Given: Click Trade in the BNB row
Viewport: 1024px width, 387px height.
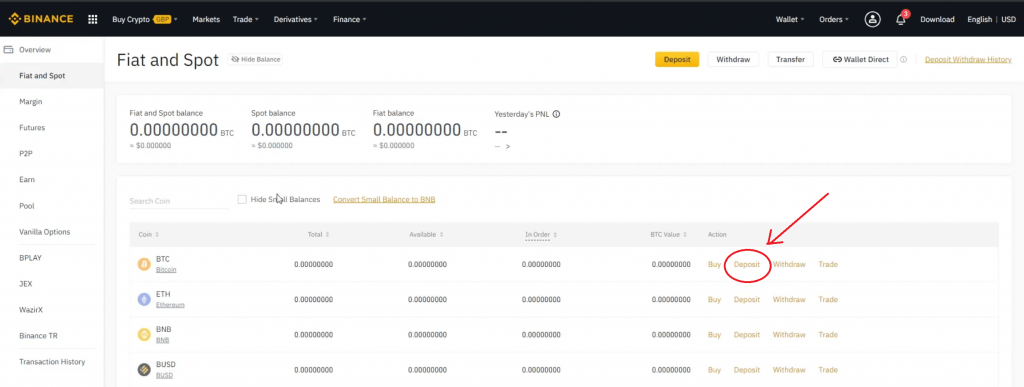Looking at the screenshot, I should 827,335.
